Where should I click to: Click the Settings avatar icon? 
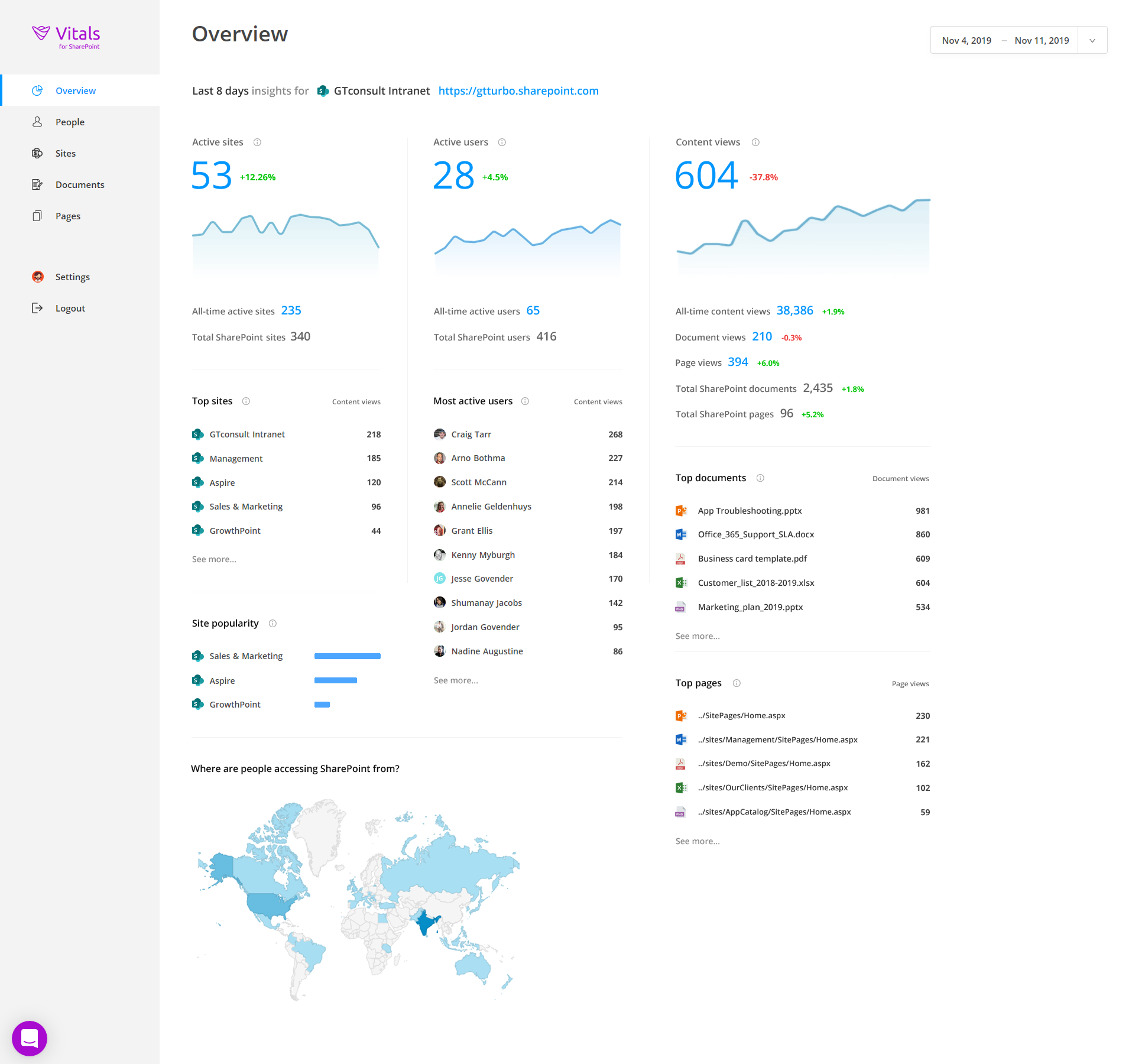coord(38,277)
